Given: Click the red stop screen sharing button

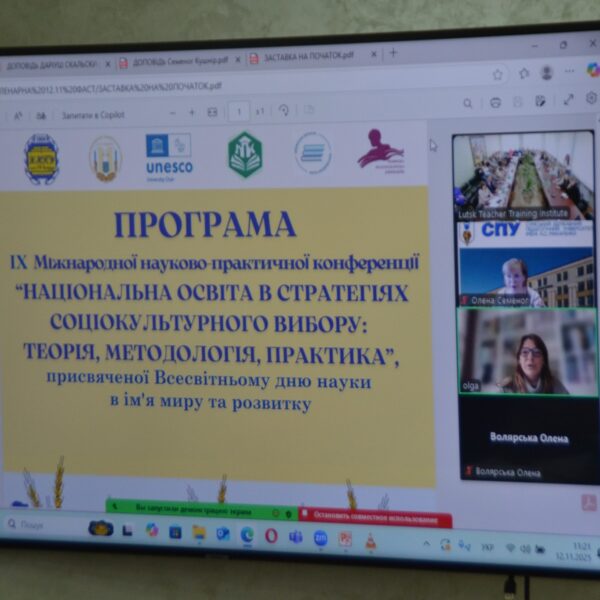Looking at the screenshot, I should [x=375, y=519].
